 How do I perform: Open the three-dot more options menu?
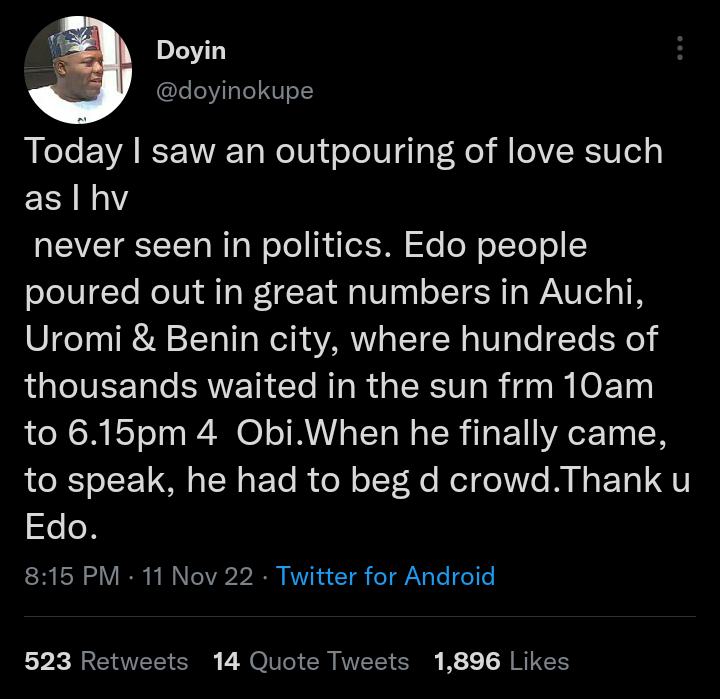(680, 48)
